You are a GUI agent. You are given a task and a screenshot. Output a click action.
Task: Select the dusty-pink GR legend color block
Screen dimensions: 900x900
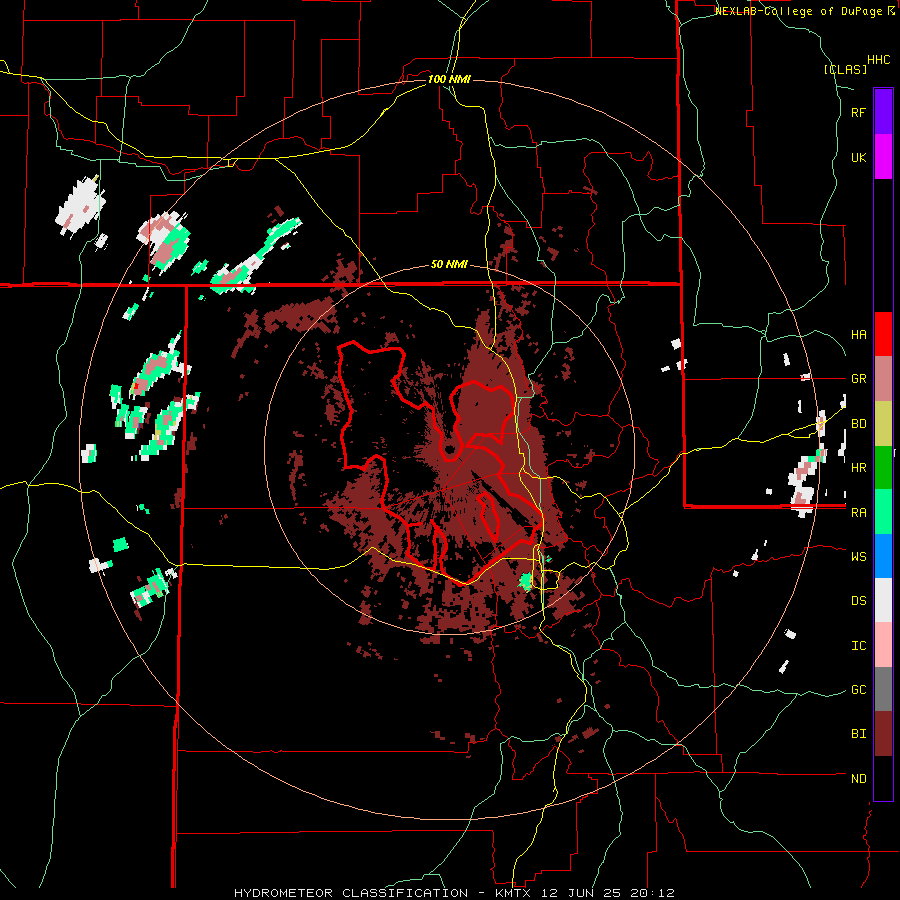point(883,379)
